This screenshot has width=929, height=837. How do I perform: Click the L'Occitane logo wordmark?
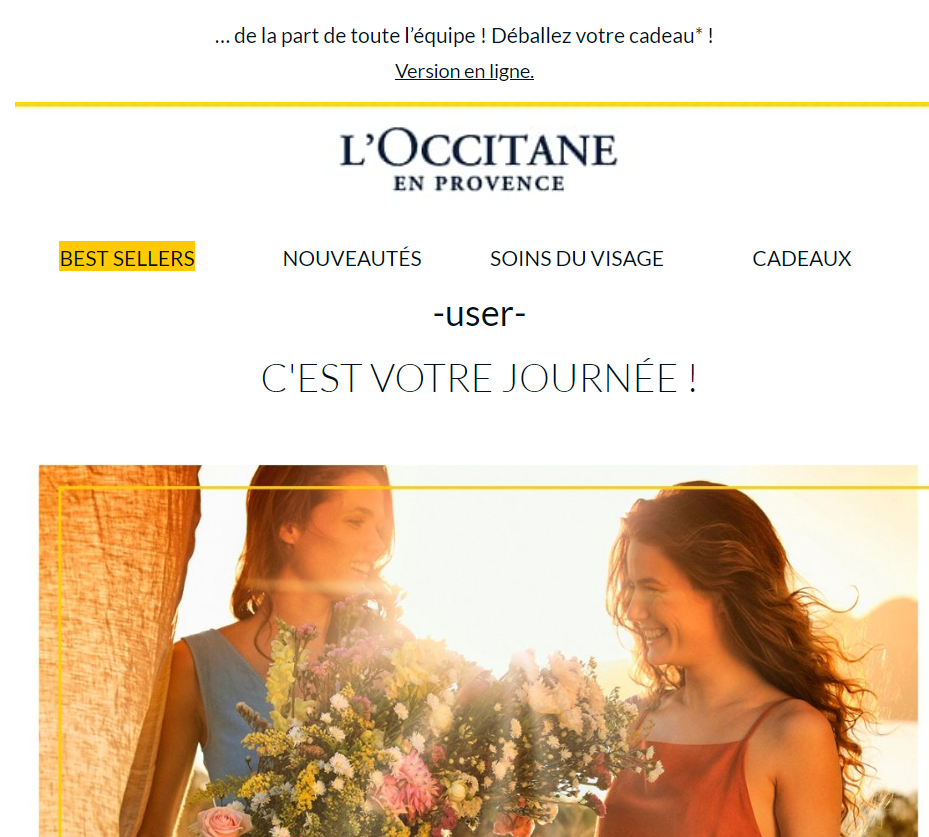(478, 148)
